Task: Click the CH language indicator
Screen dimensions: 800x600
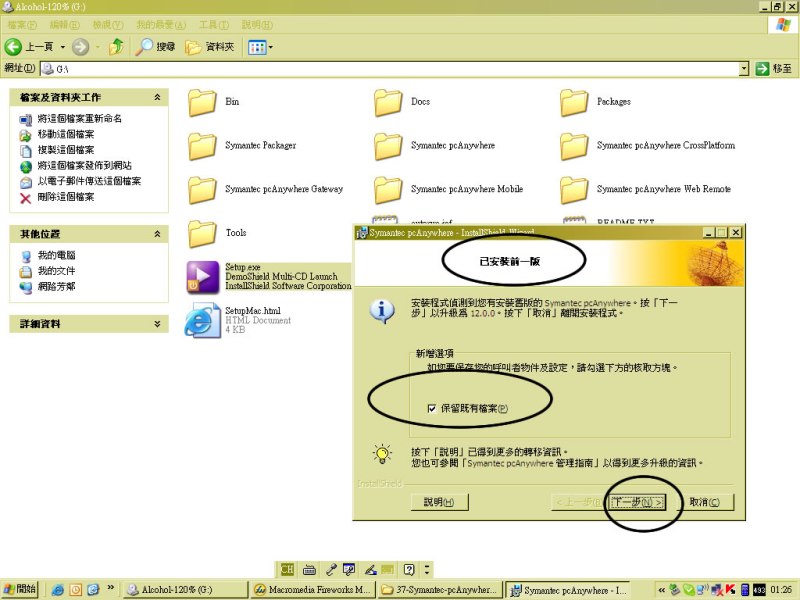Action: (287, 569)
